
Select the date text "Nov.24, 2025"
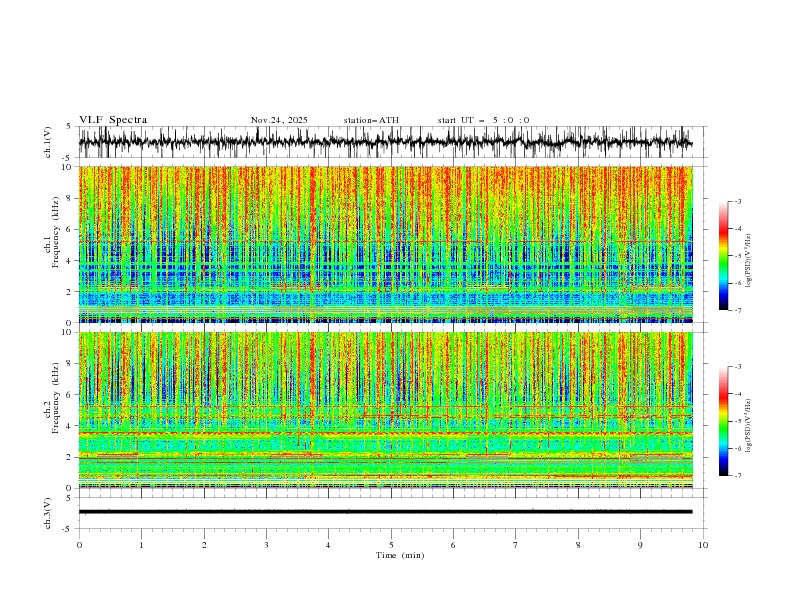(x=279, y=120)
